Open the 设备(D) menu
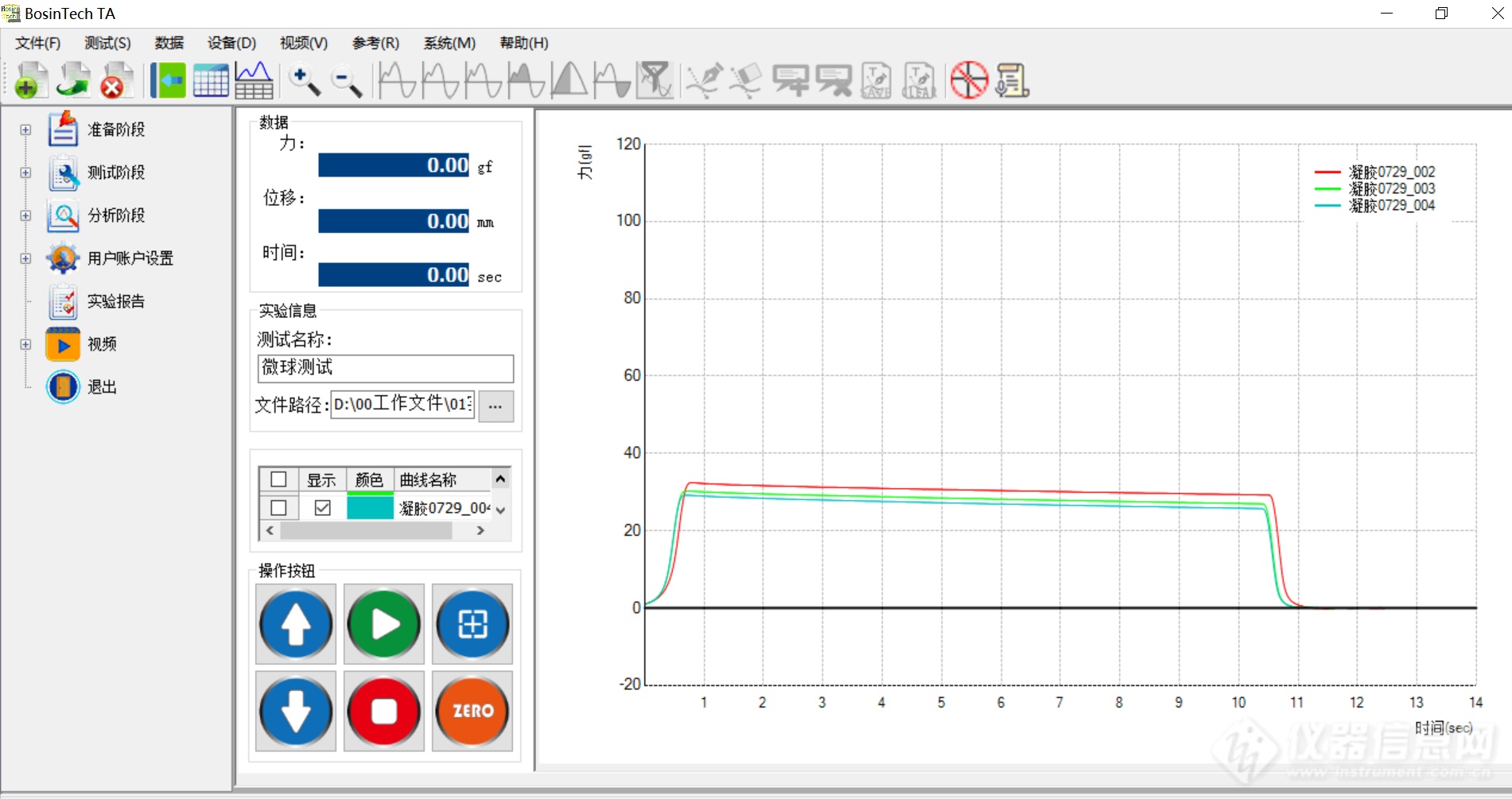Viewport: 1512px width, 799px height. tap(231, 43)
